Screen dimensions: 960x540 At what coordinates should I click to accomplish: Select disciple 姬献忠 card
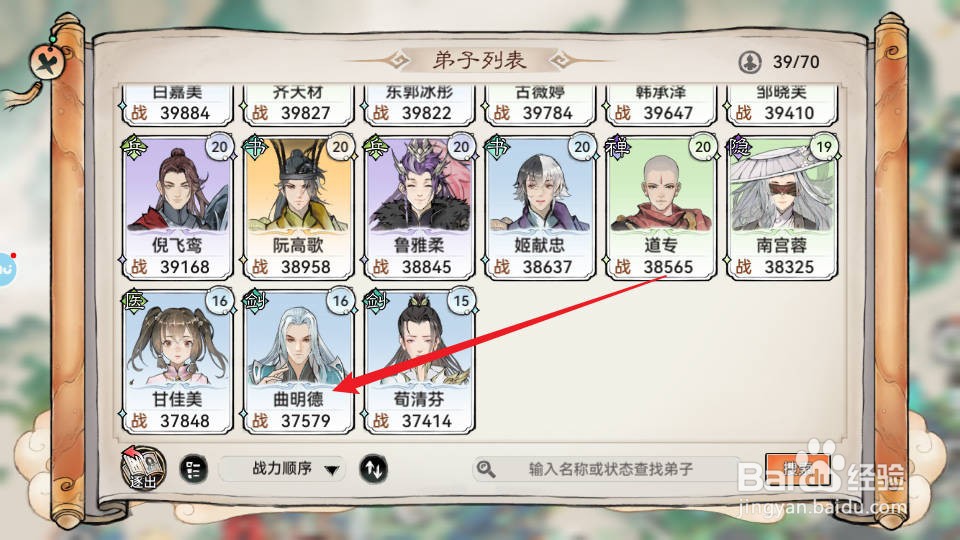click(x=539, y=208)
